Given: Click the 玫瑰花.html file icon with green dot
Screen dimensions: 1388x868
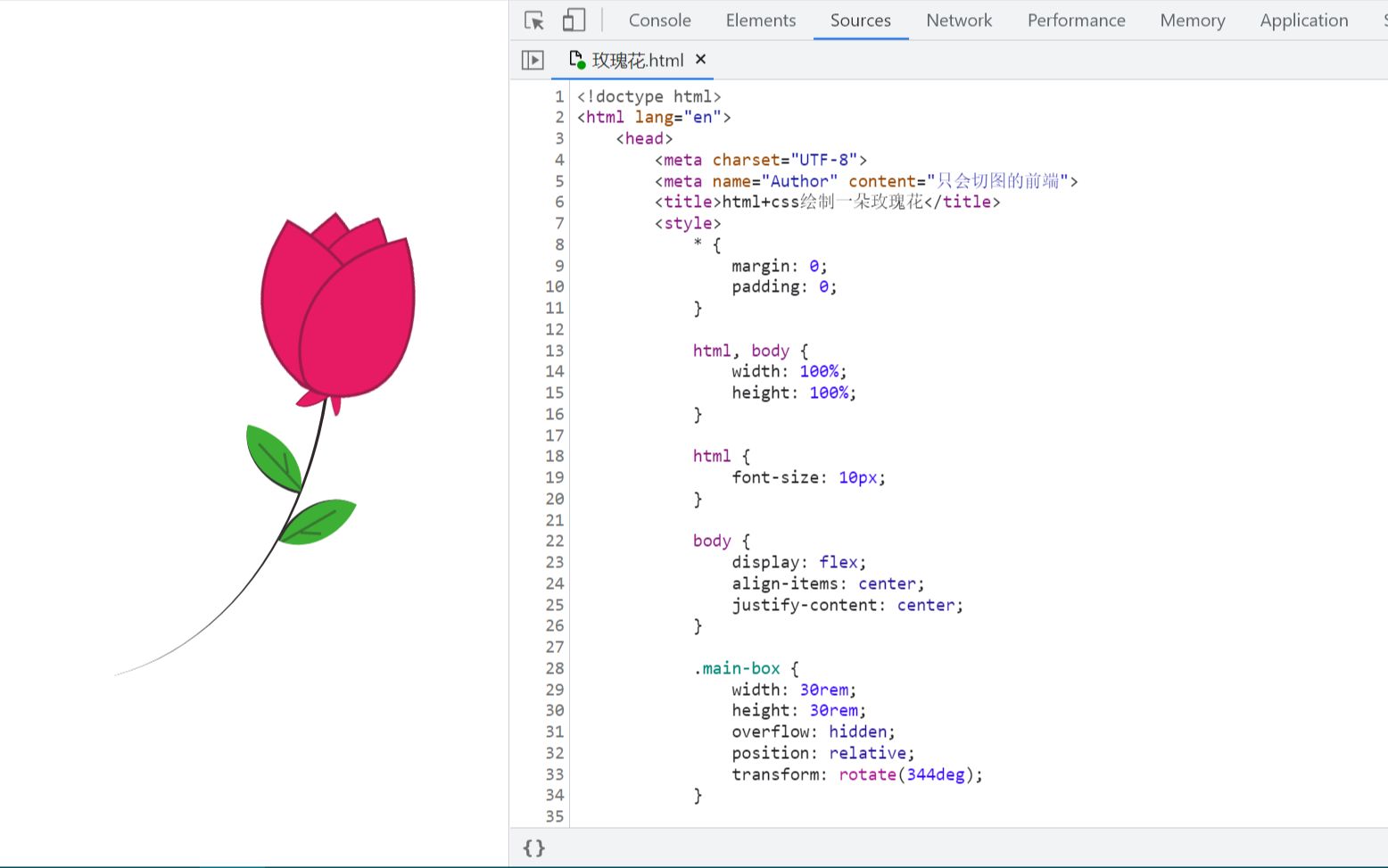Looking at the screenshot, I should coord(579,60).
